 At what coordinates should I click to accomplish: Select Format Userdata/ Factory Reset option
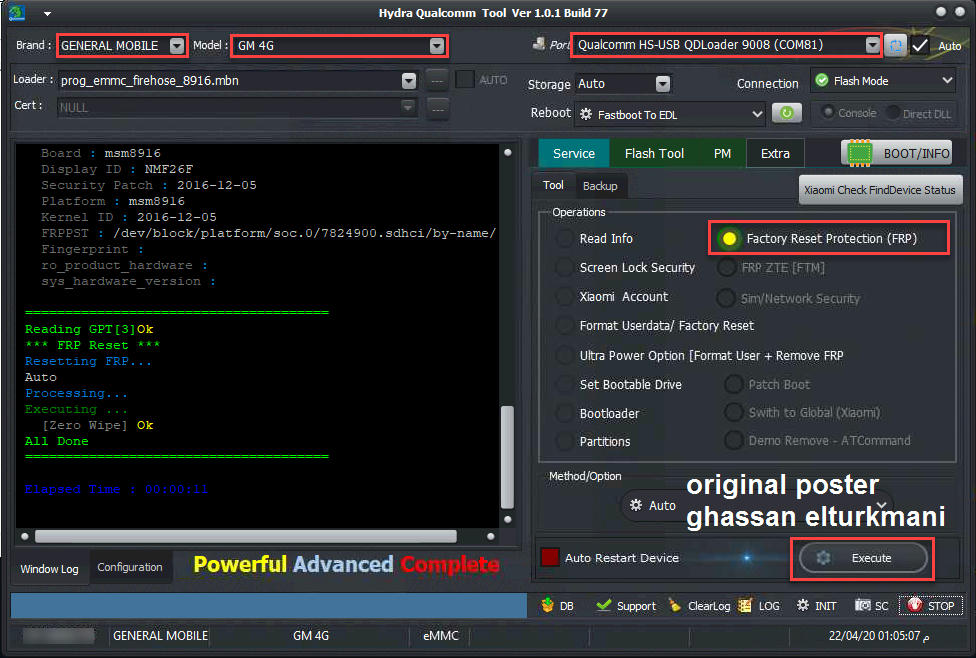click(x=565, y=326)
